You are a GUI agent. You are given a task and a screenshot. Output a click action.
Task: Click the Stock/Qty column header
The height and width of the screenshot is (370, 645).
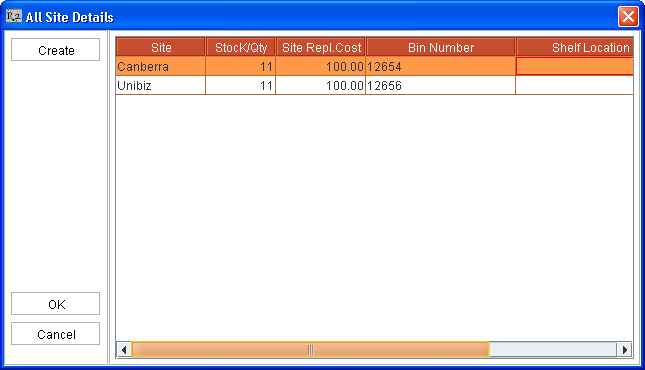[x=241, y=47]
